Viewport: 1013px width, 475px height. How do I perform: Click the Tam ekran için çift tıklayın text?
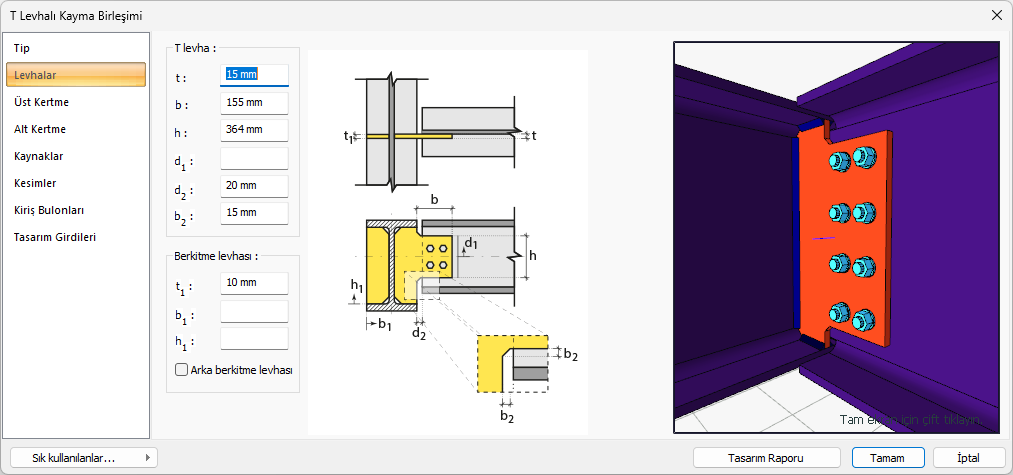pyautogui.click(x=911, y=419)
